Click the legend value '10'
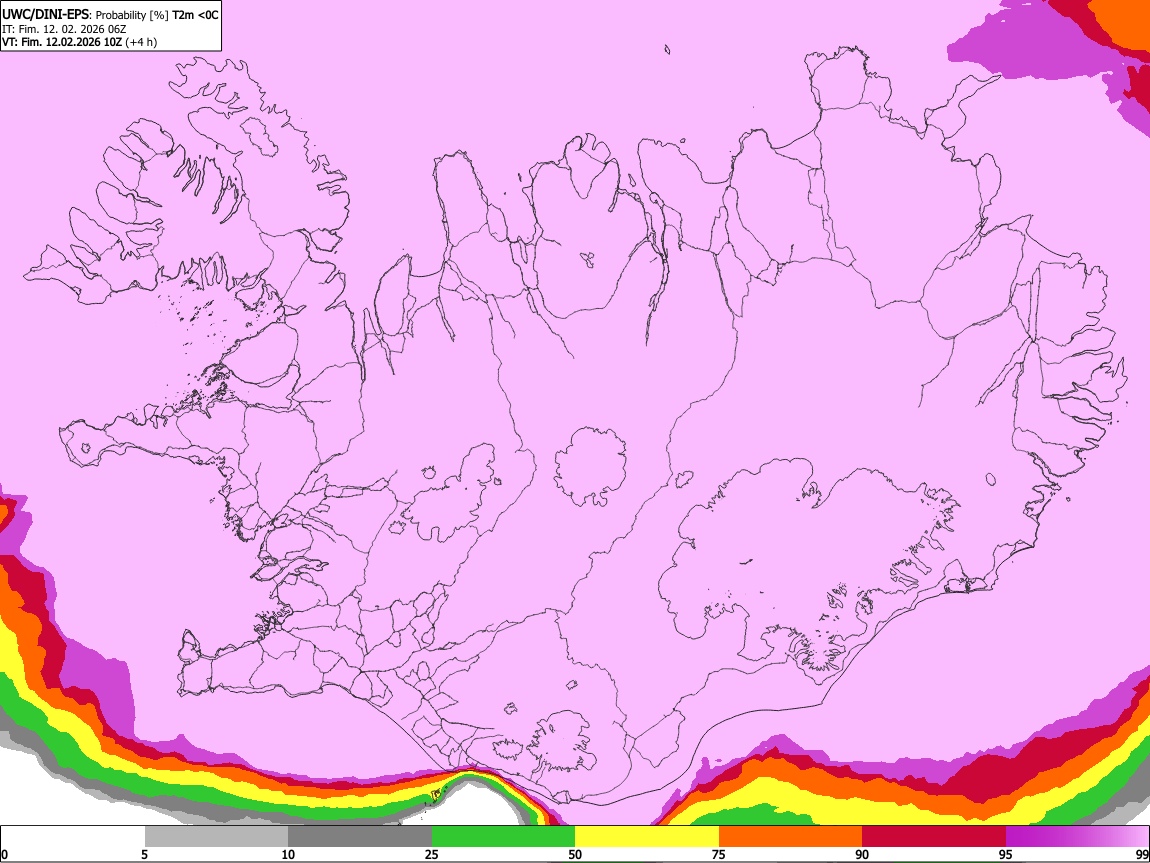 288,854
